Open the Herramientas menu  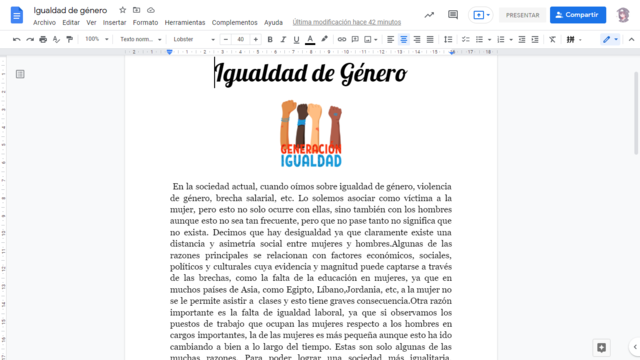point(185,22)
